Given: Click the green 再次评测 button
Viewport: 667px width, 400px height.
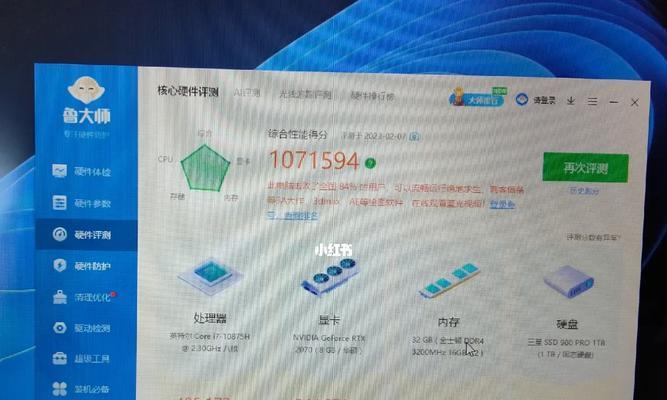Looking at the screenshot, I should point(585,168).
